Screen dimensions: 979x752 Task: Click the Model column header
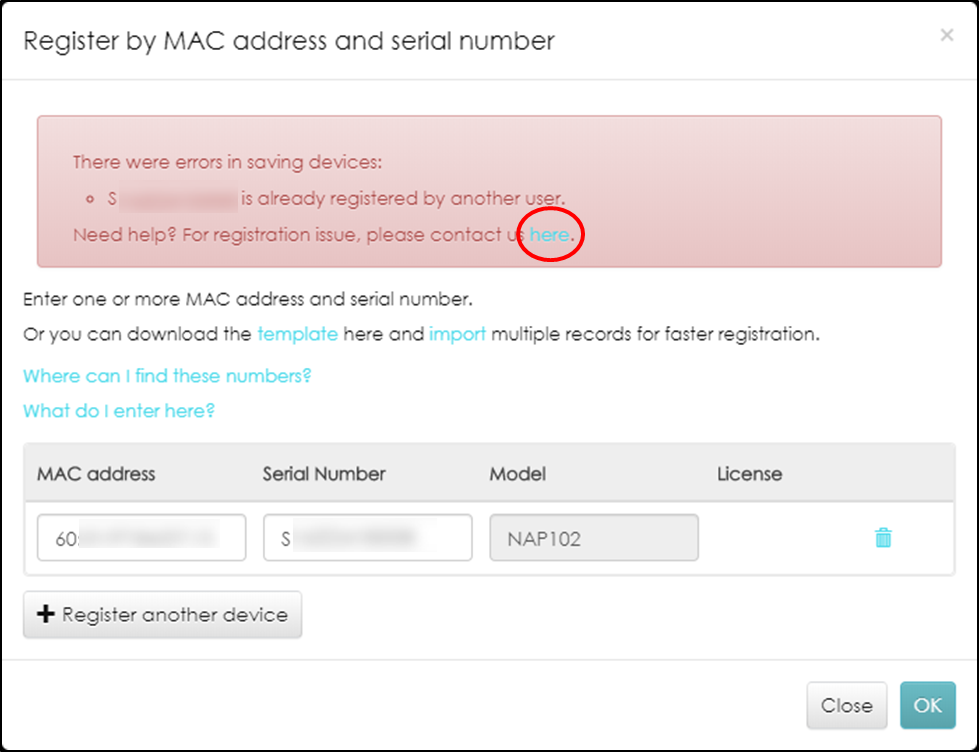(517, 473)
